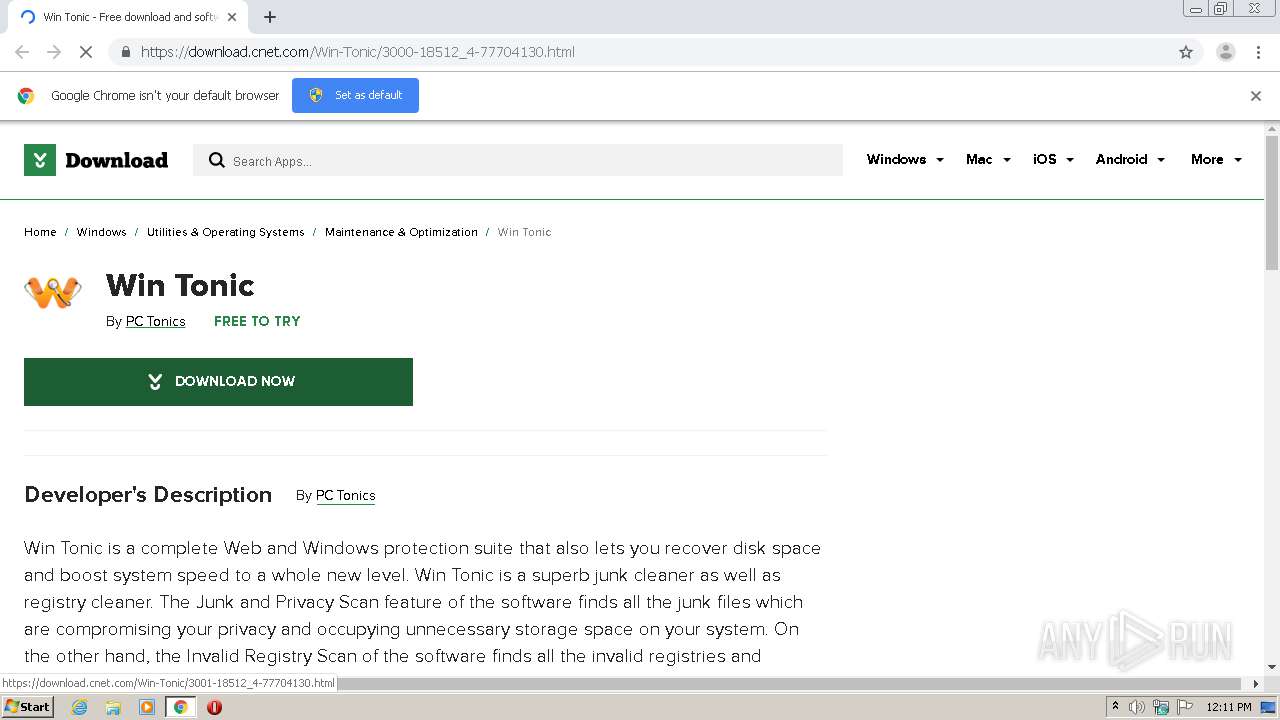Open the Chrome profile avatar
This screenshot has height=720, width=1280.
click(x=1225, y=52)
